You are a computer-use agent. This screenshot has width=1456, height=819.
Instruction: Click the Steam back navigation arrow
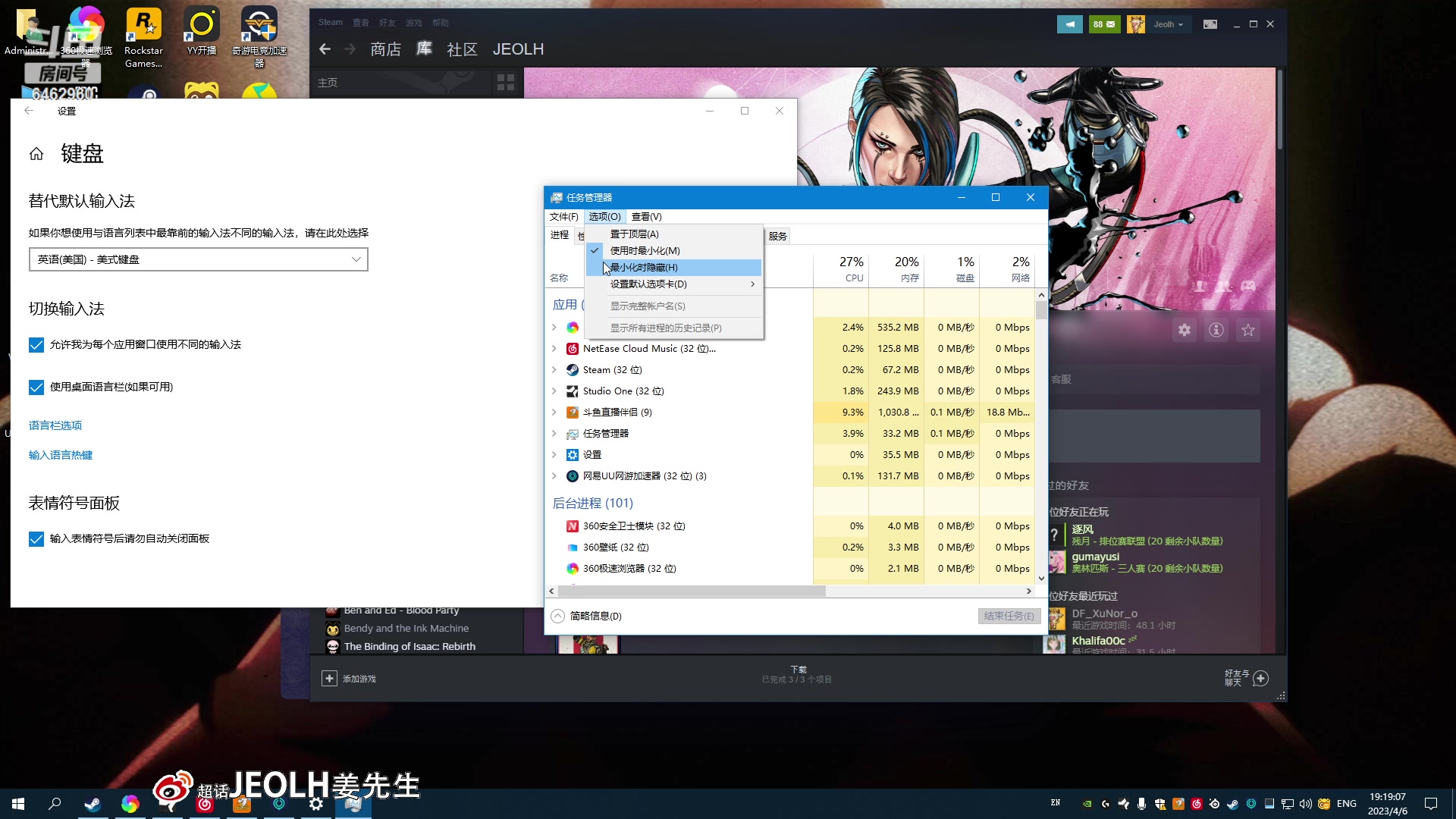click(325, 49)
